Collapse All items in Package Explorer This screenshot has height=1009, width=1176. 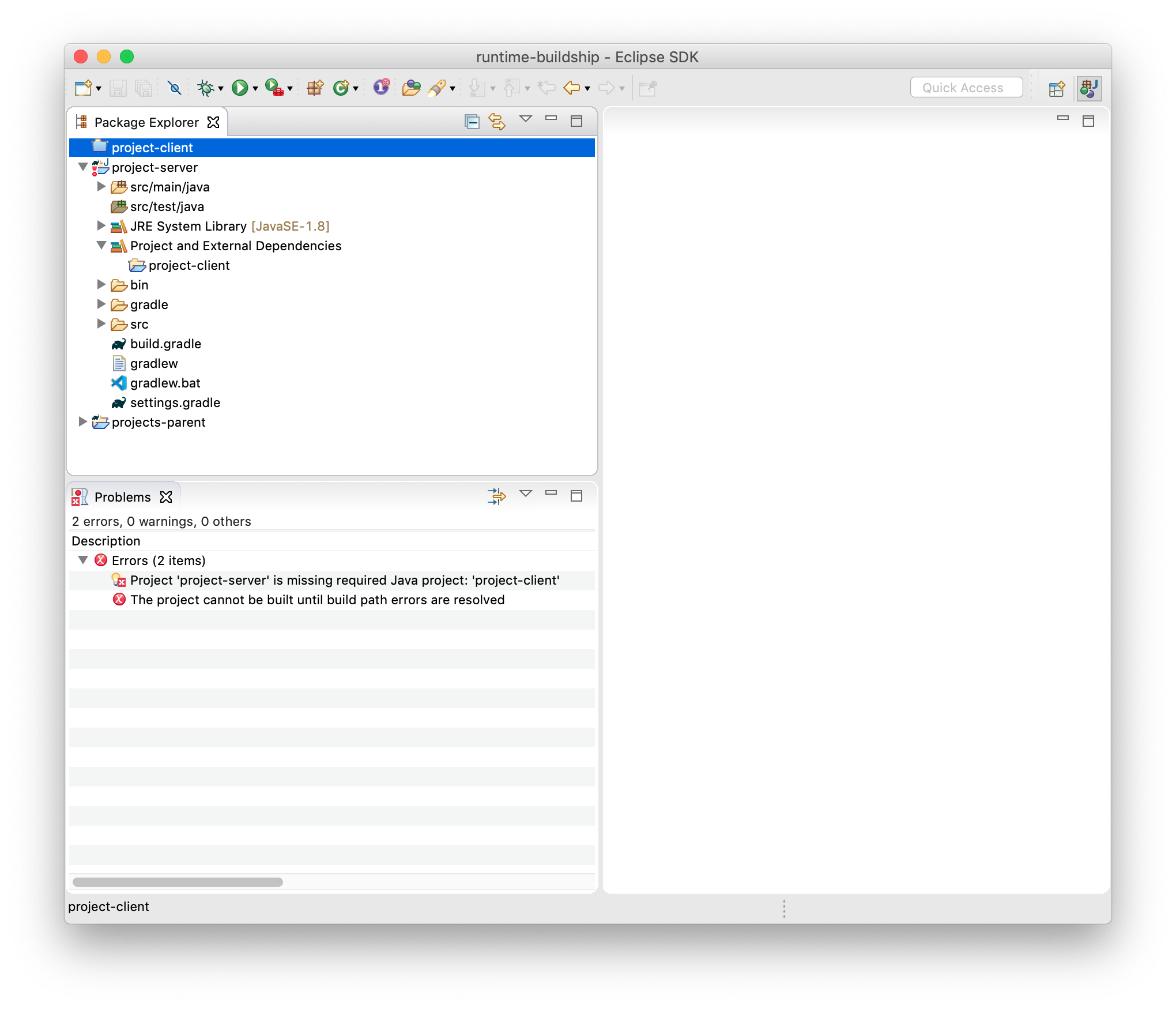point(472,122)
